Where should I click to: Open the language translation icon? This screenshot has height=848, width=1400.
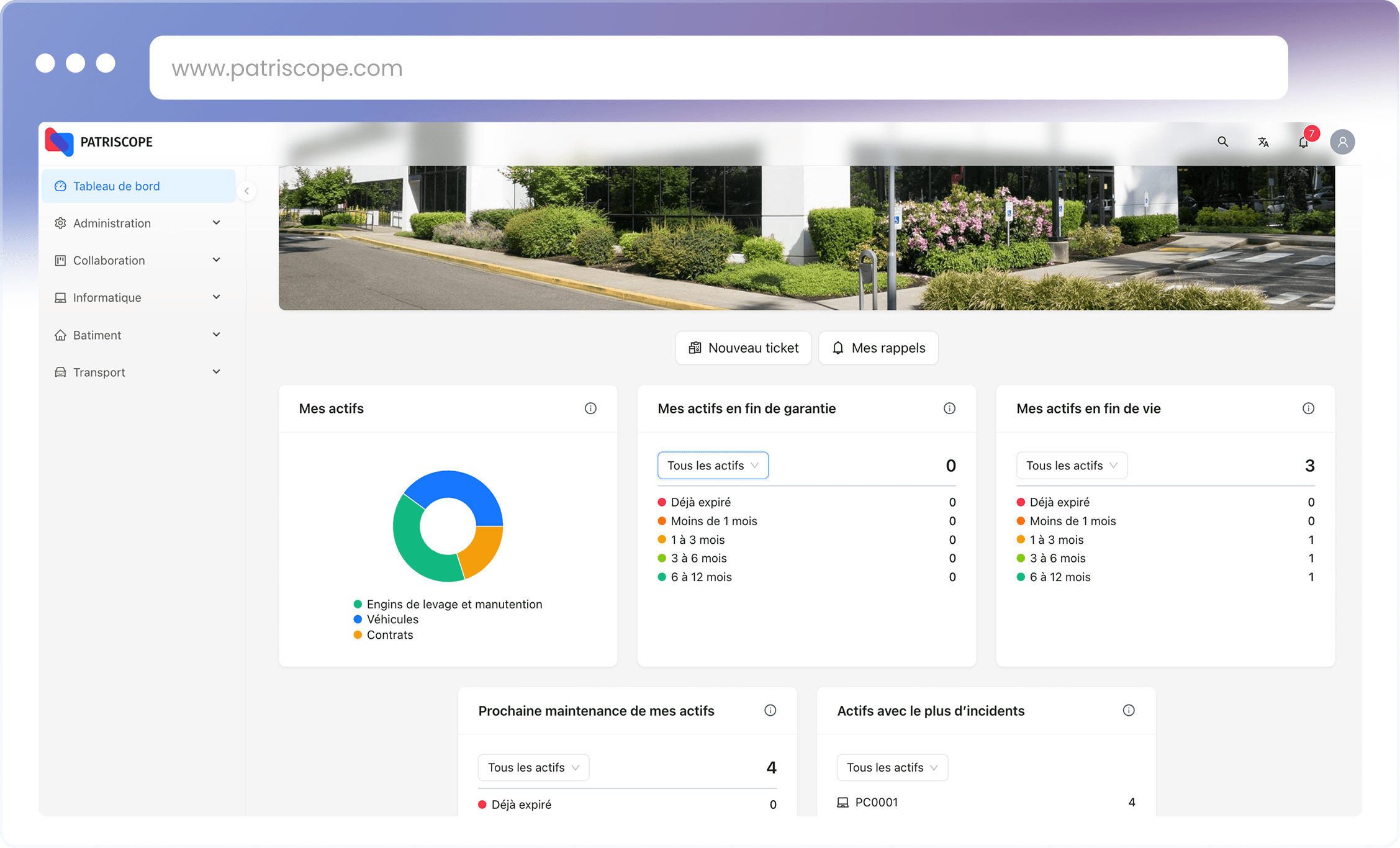[1263, 142]
